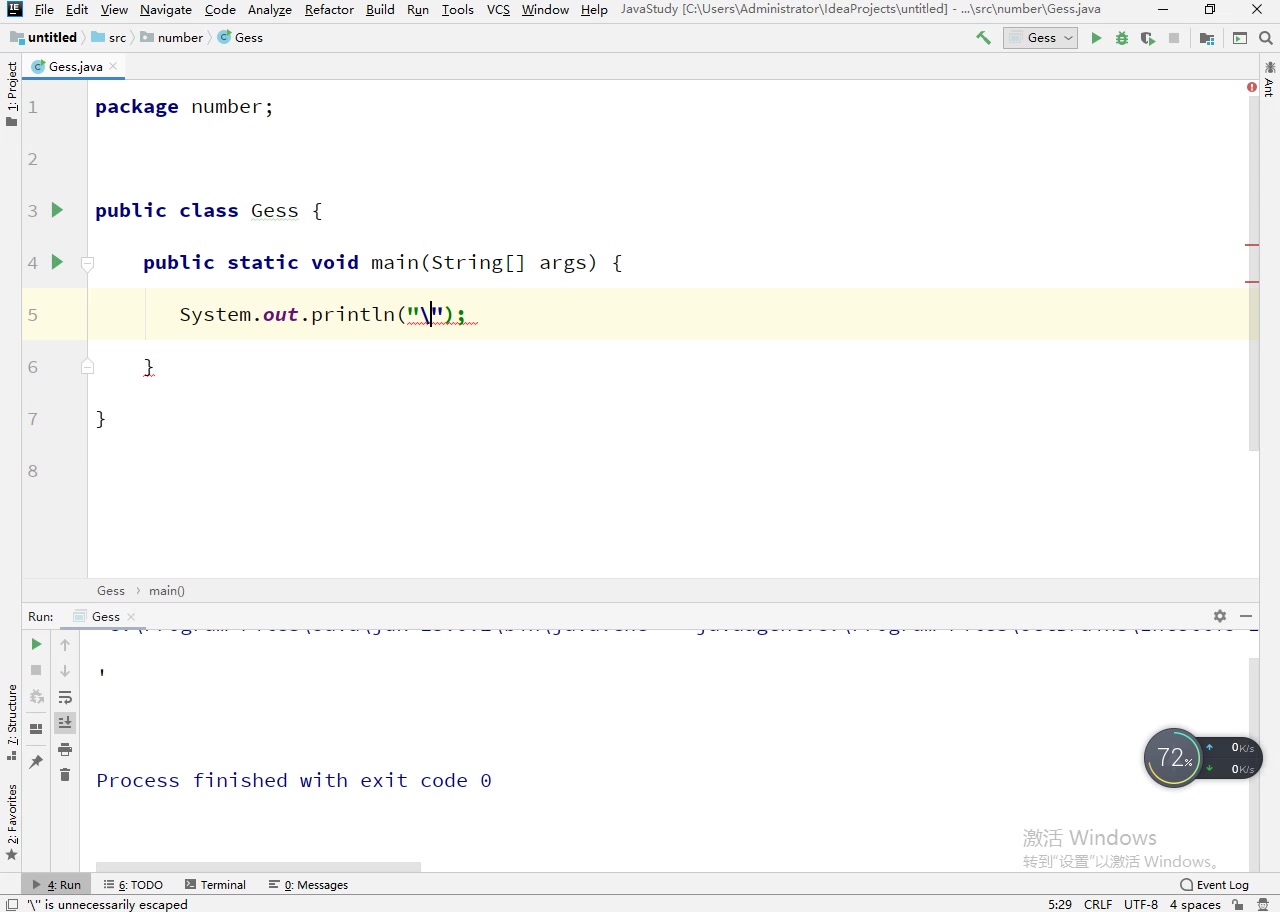Run main method from the line 4 gutter icon

point(57,262)
